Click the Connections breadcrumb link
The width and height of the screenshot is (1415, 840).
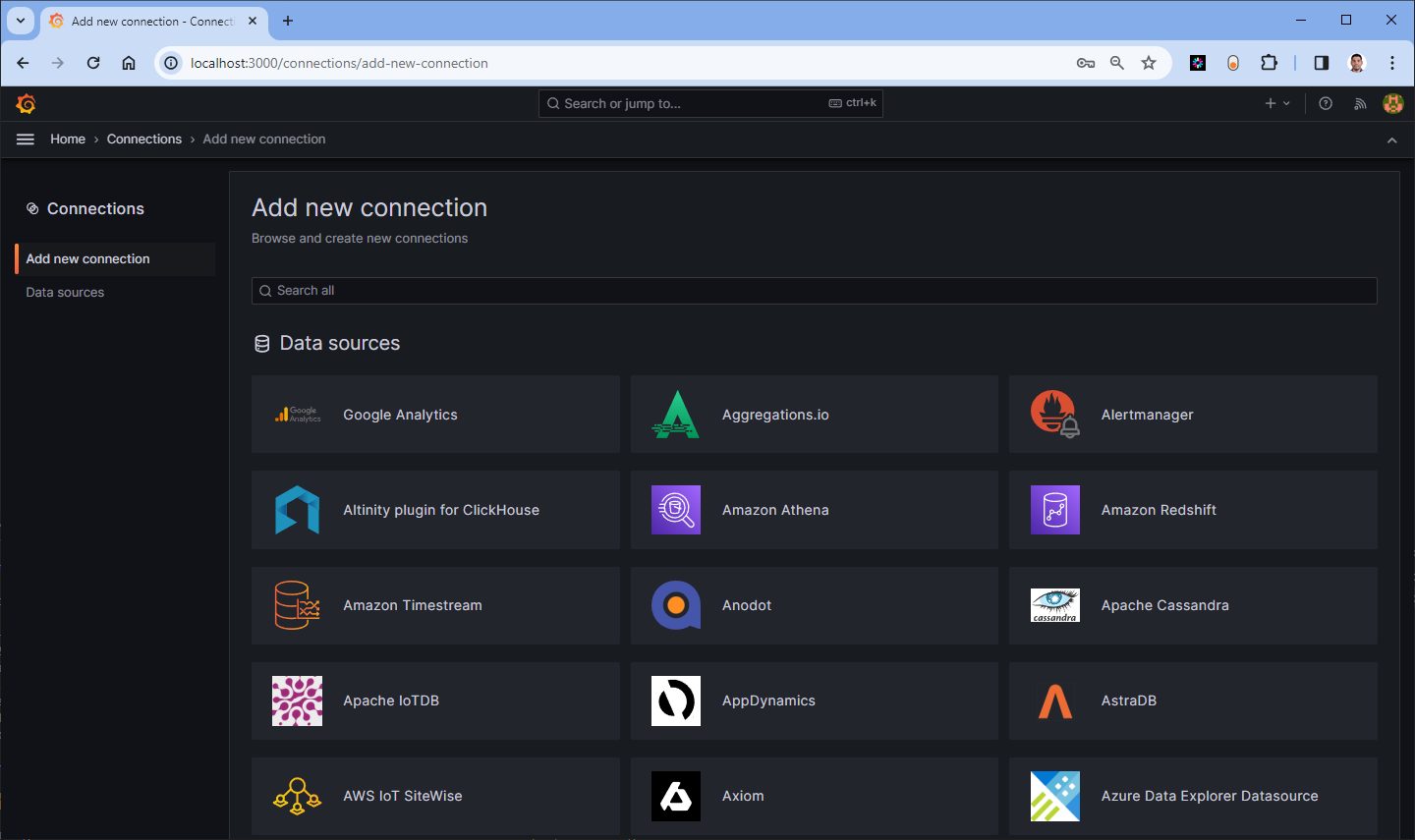(x=144, y=140)
